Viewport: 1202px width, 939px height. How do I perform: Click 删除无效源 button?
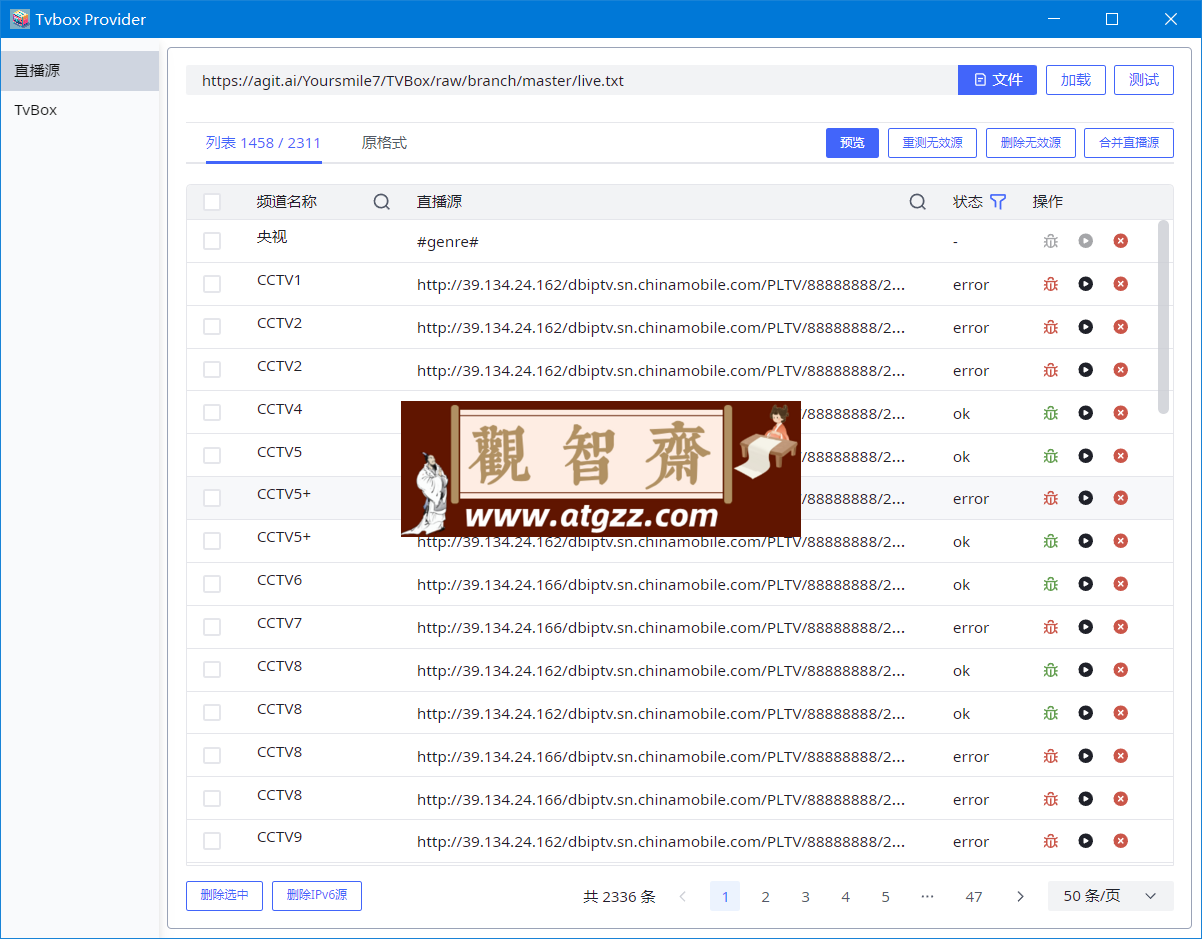click(x=1030, y=143)
